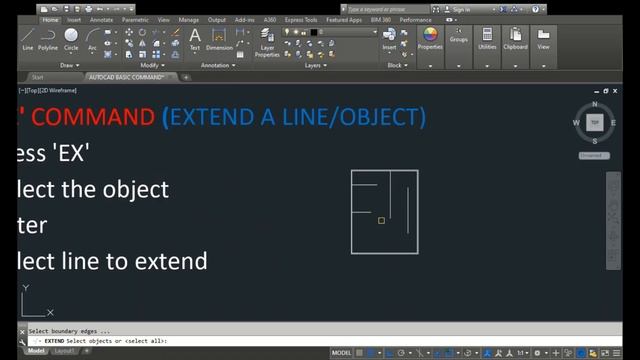The width and height of the screenshot is (640, 360).
Task: Activate the Rotate tool in Modify panel
Action: (142, 32)
